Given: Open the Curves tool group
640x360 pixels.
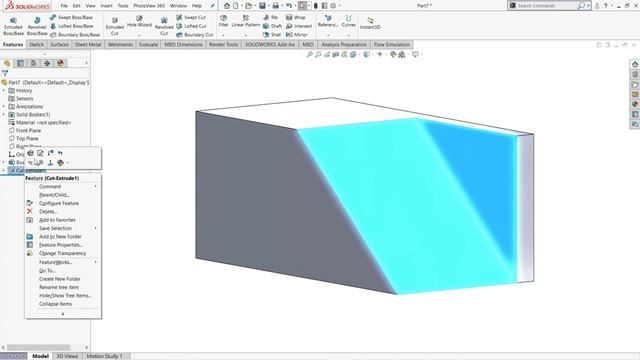Looking at the screenshot, I should click(349, 21).
